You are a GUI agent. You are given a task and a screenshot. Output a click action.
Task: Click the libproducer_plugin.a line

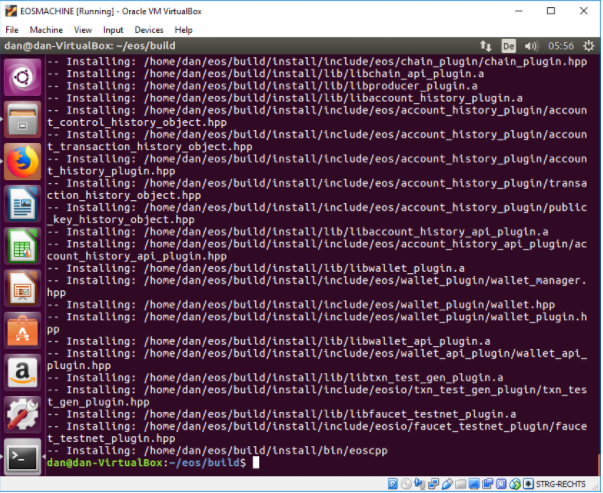pyautogui.click(x=262, y=86)
